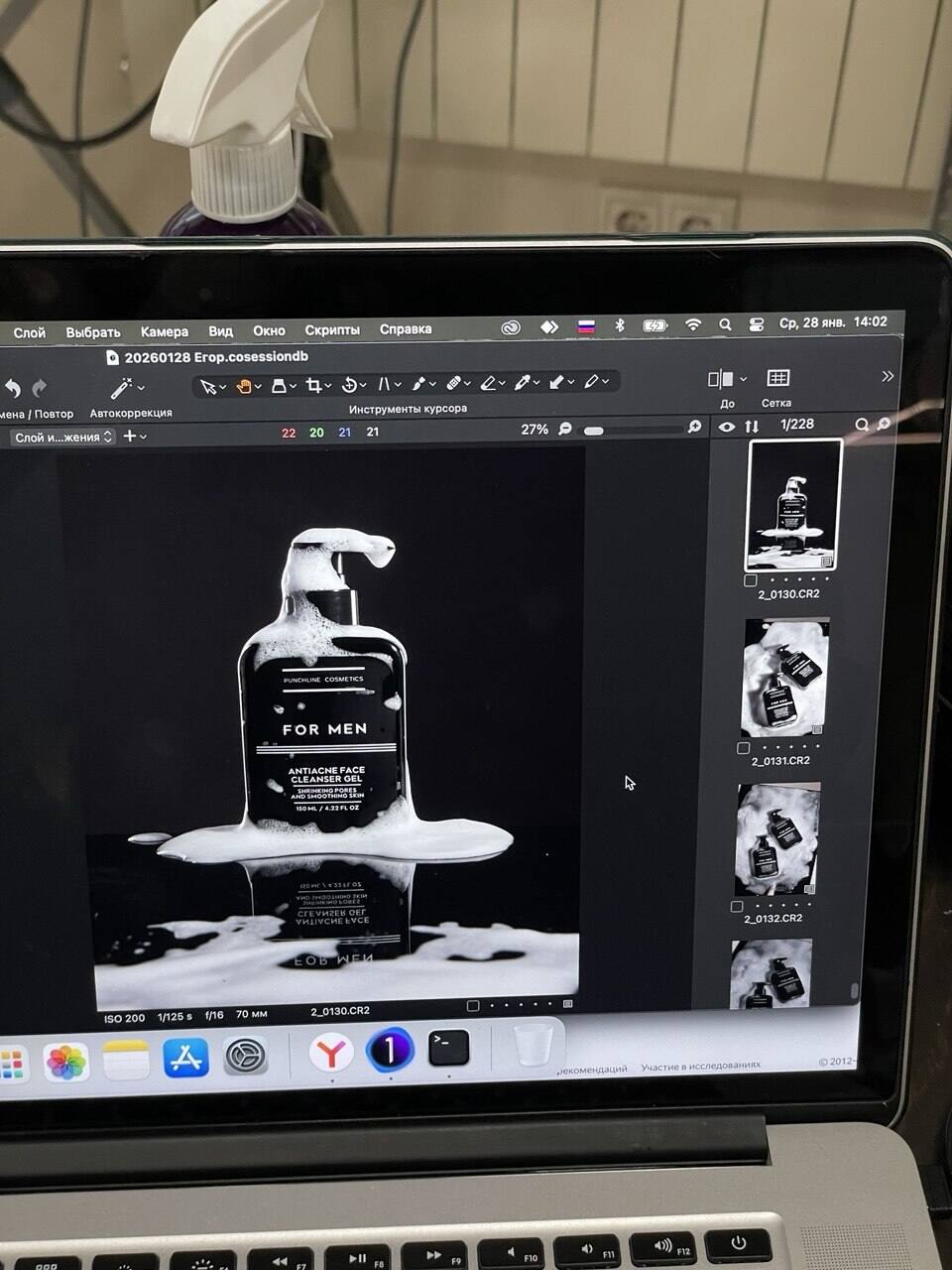Viewport: 952px width, 1270px height.
Task: Open Creative Cloud in the menu bar
Action: pyautogui.click(x=511, y=327)
